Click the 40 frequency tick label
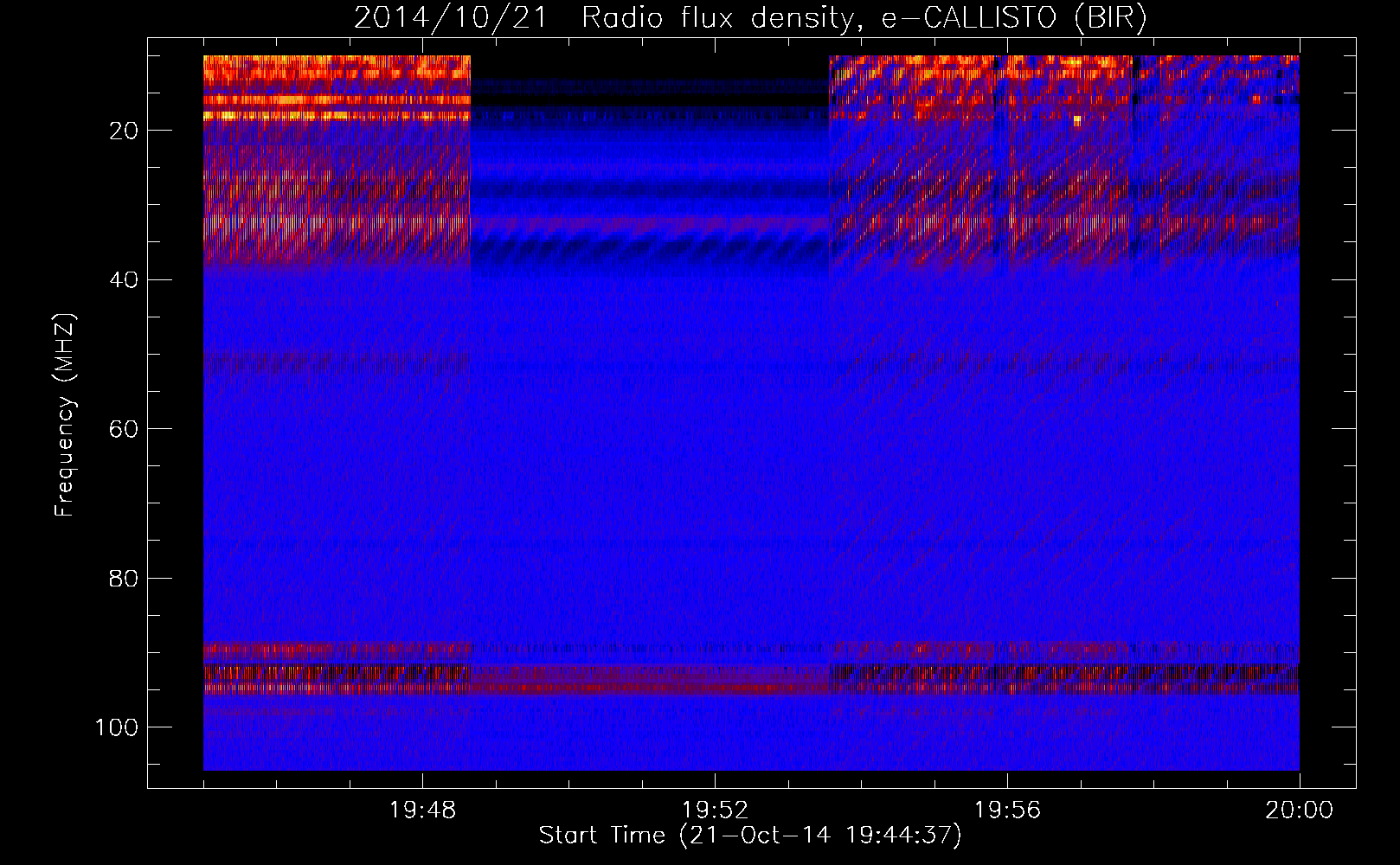 [x=124, y=280]
